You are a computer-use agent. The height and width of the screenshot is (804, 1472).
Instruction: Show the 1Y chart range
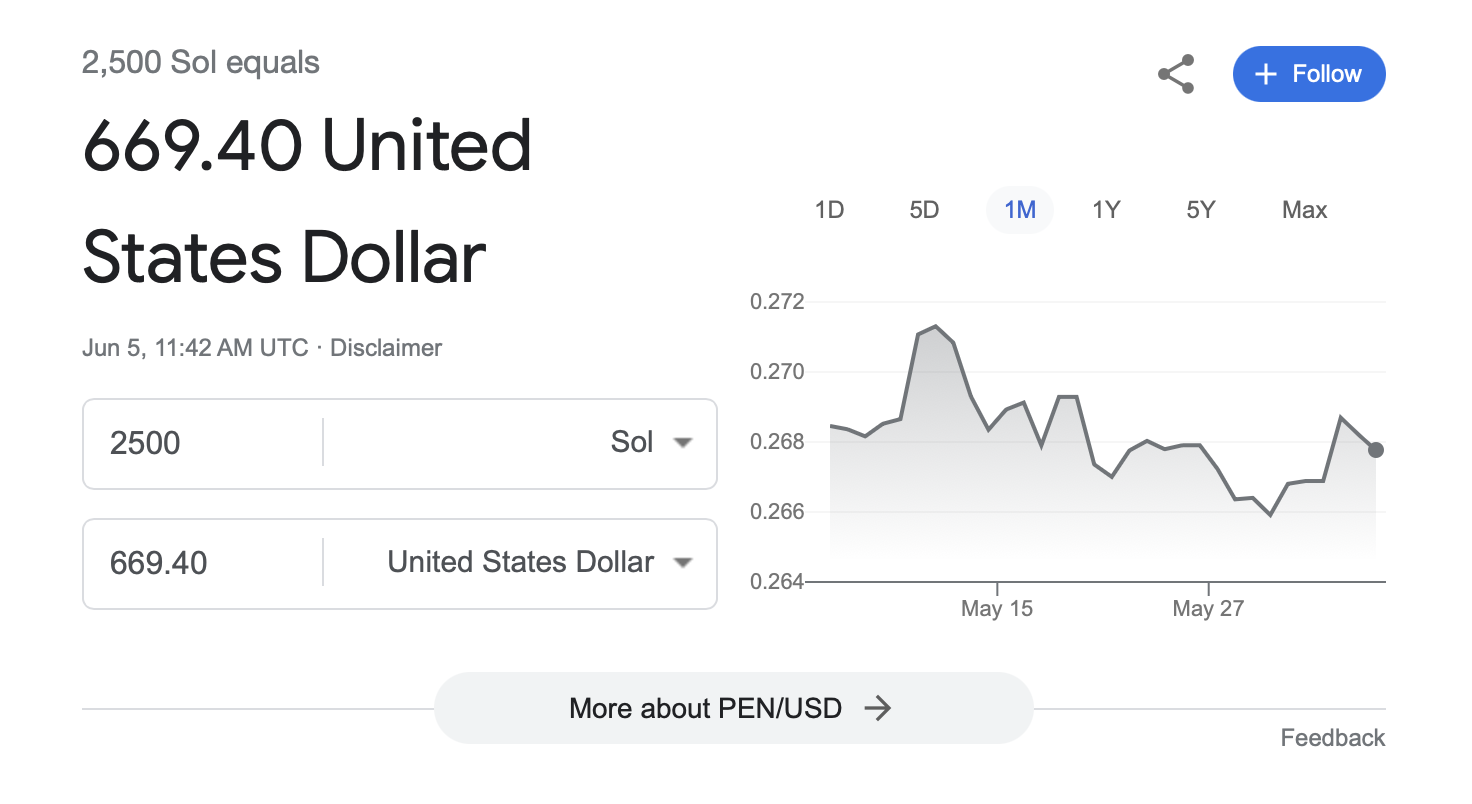click(1106, 210)
